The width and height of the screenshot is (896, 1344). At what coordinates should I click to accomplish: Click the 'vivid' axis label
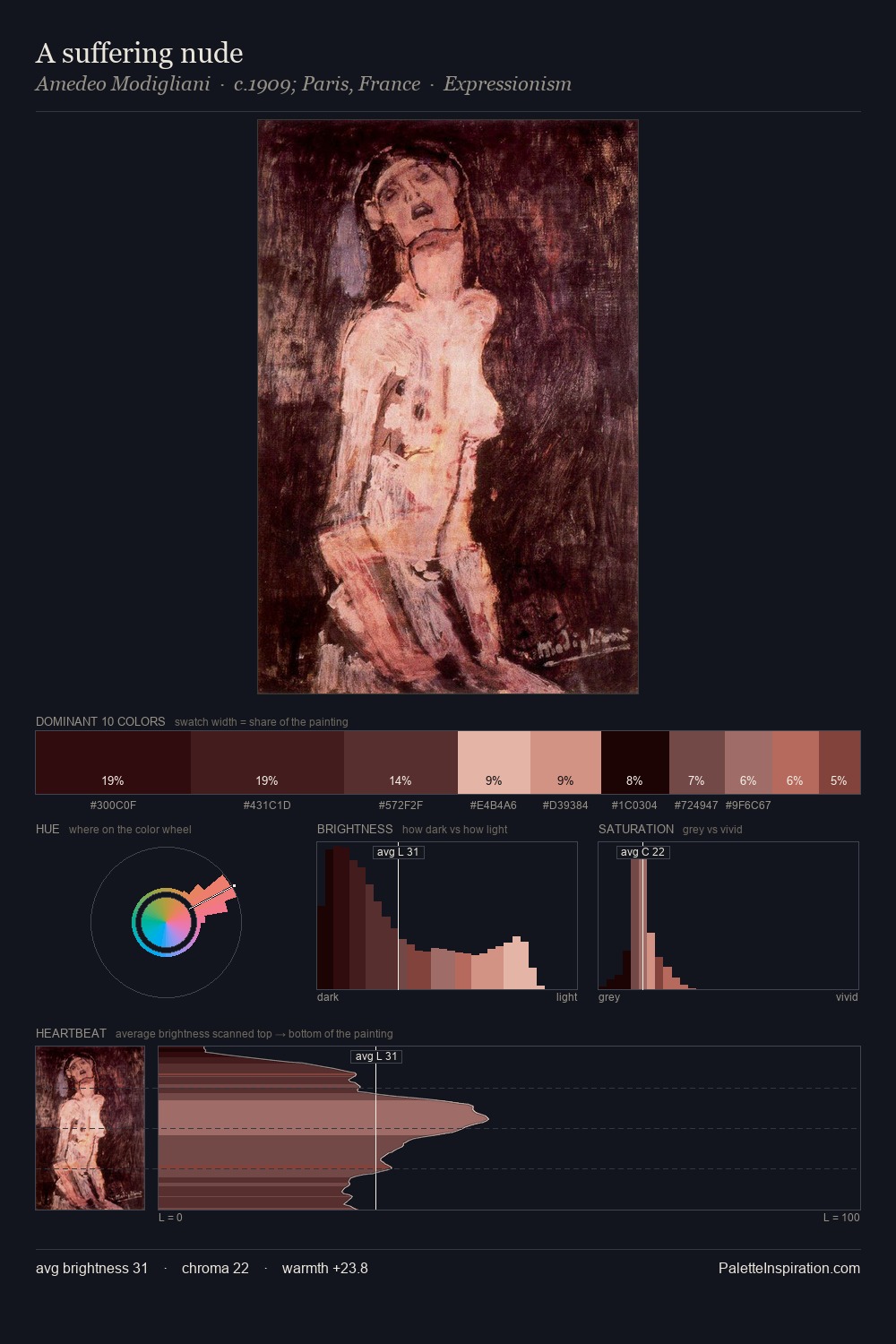(847, 997)
